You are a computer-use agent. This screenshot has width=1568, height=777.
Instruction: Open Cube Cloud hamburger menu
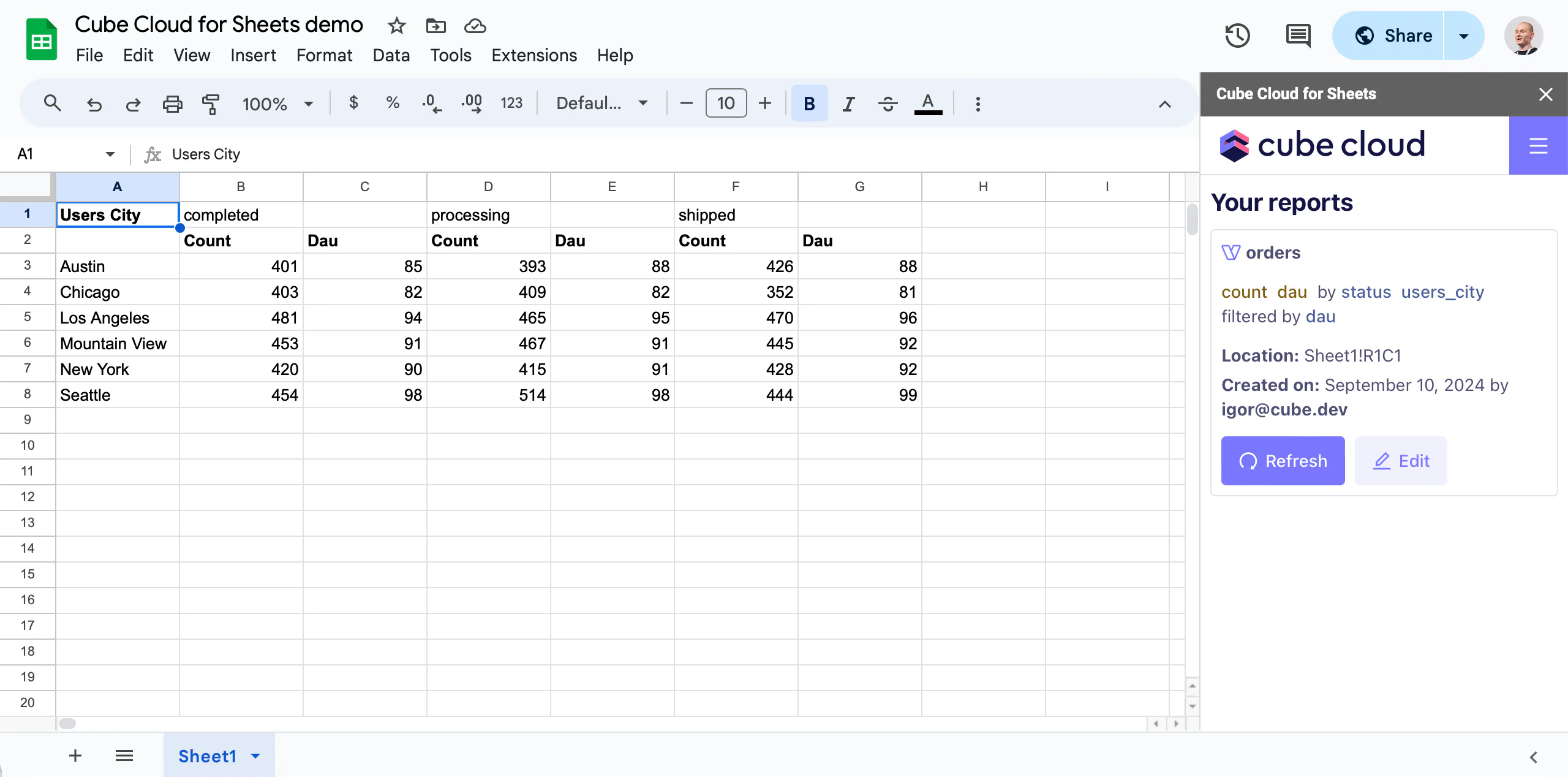point(1538,146)
